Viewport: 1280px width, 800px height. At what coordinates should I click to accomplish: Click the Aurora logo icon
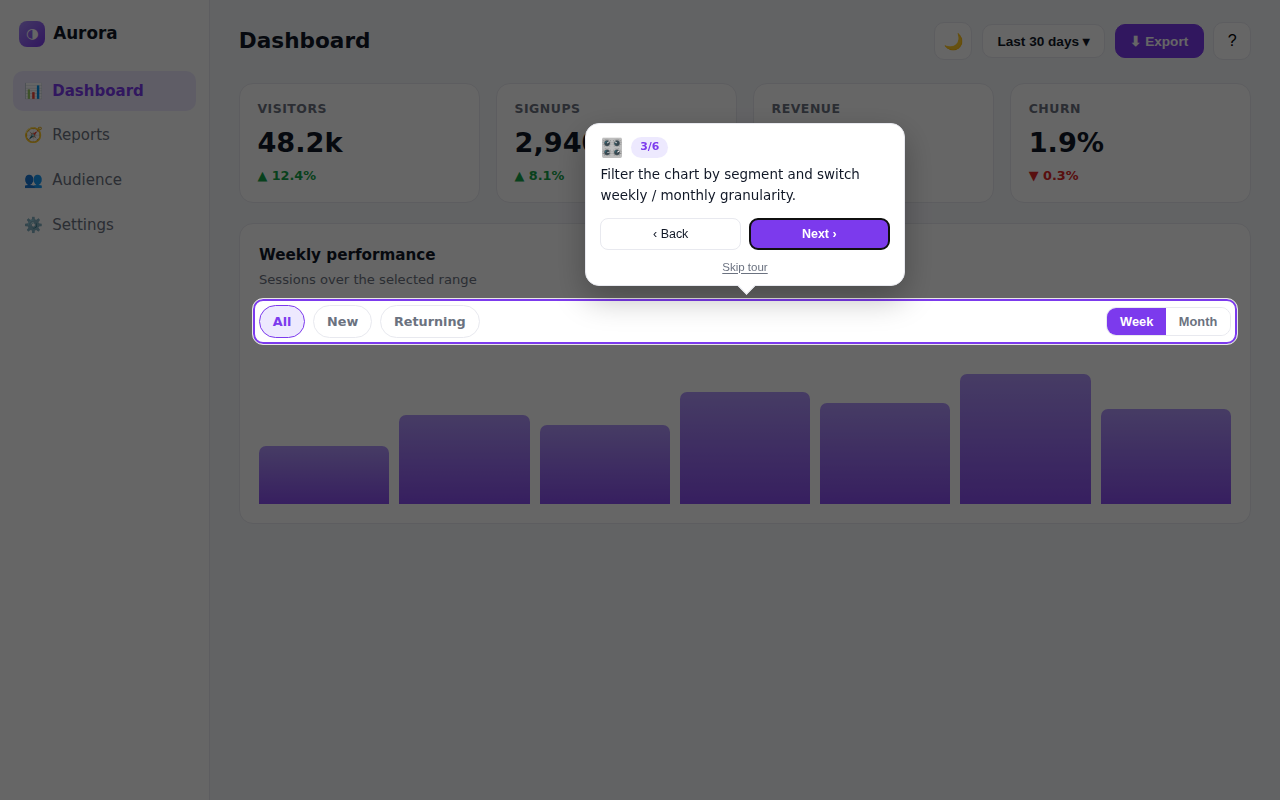32,34
